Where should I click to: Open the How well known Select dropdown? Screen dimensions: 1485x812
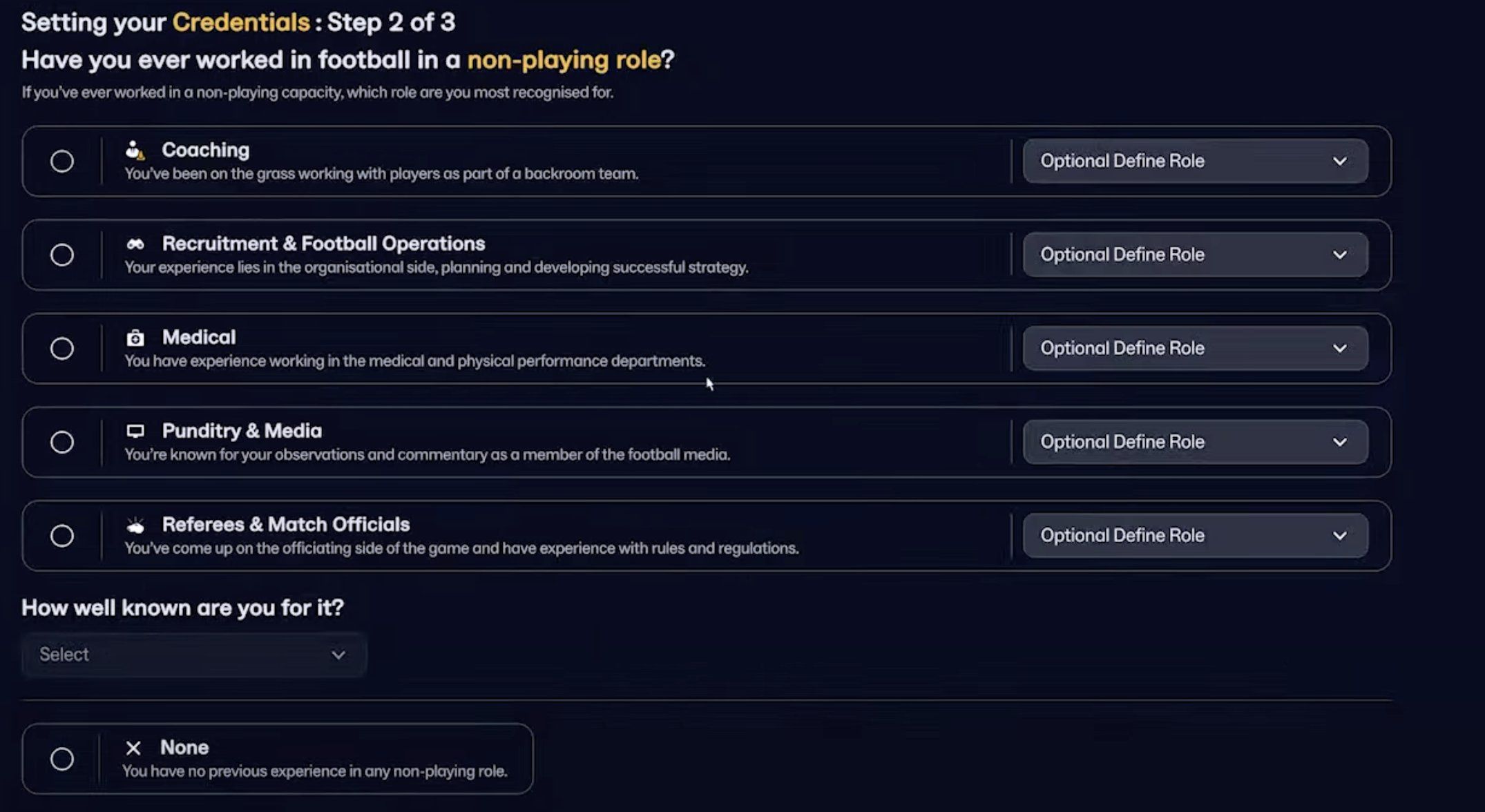(x=193, y=655)
